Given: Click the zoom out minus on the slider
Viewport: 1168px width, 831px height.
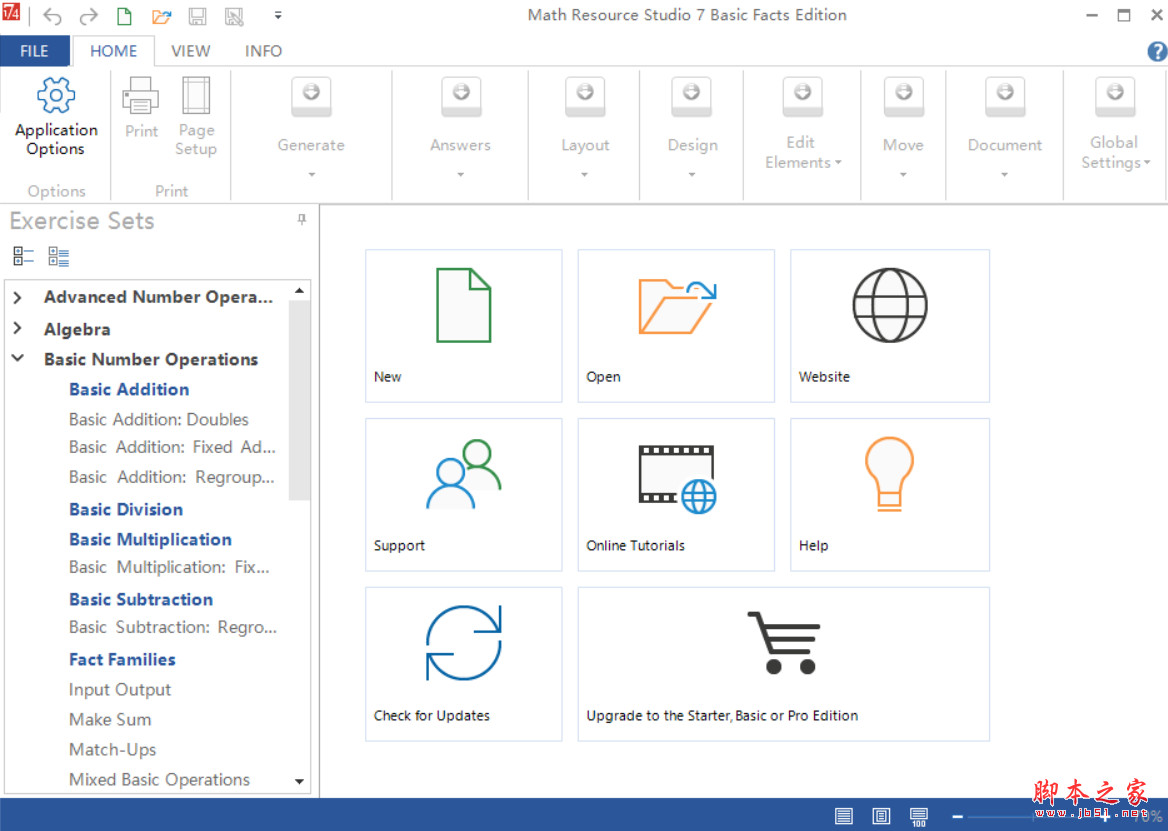Looking at the screenshot, I should 957,816.
